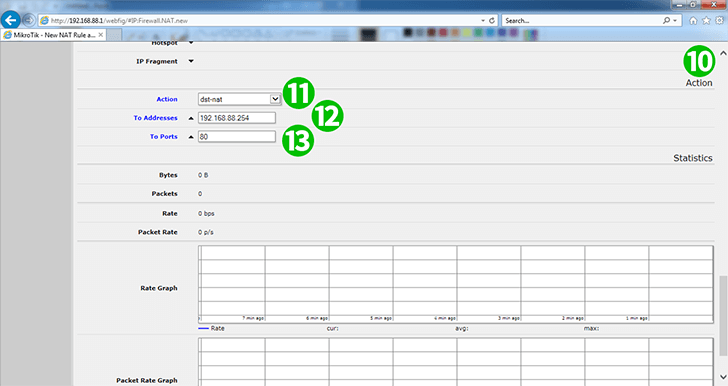Click the Action label link
Viewport: 728px width, 386px height.
click(167, 99)
